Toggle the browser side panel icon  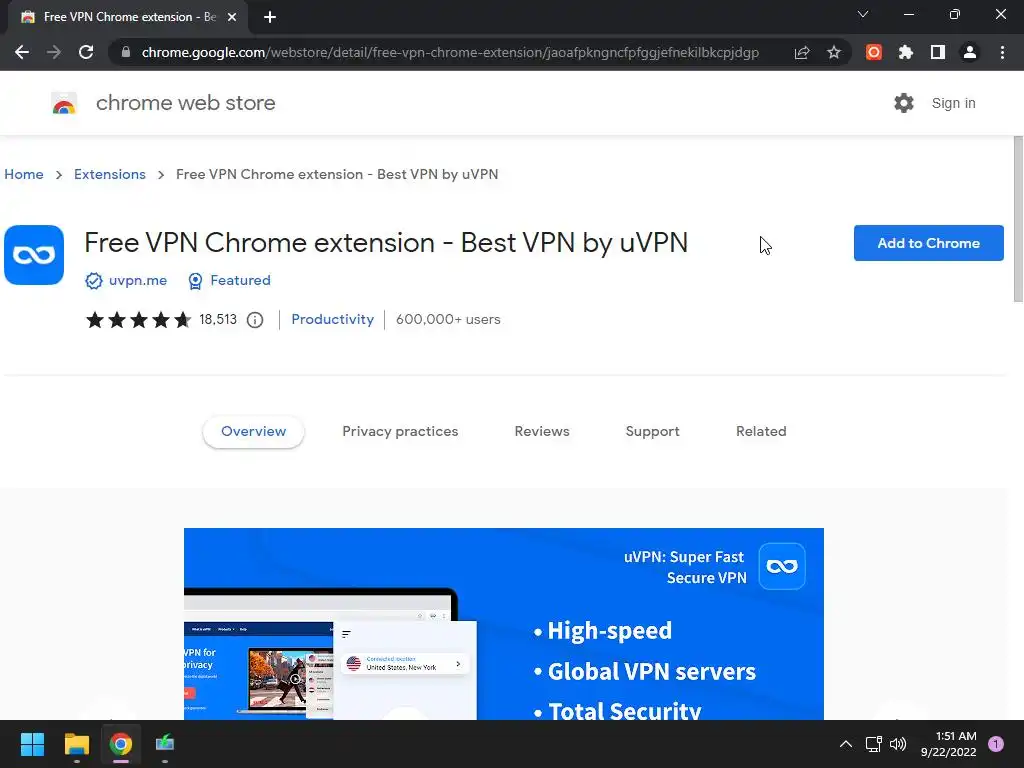(937, 52)
